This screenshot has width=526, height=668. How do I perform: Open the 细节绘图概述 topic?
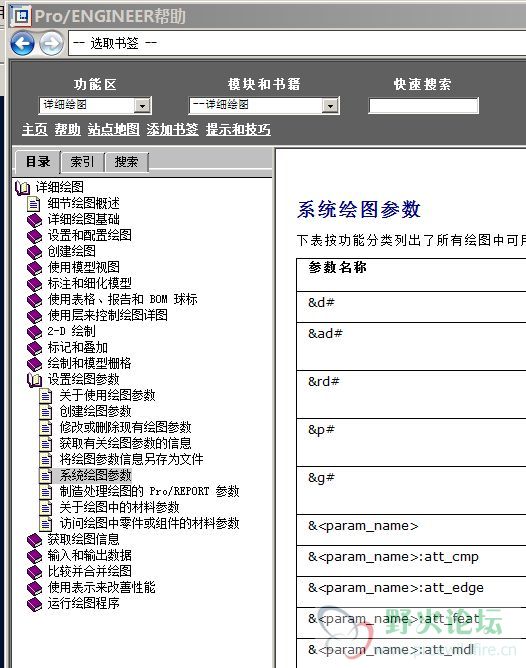click(x=83, y=203)
